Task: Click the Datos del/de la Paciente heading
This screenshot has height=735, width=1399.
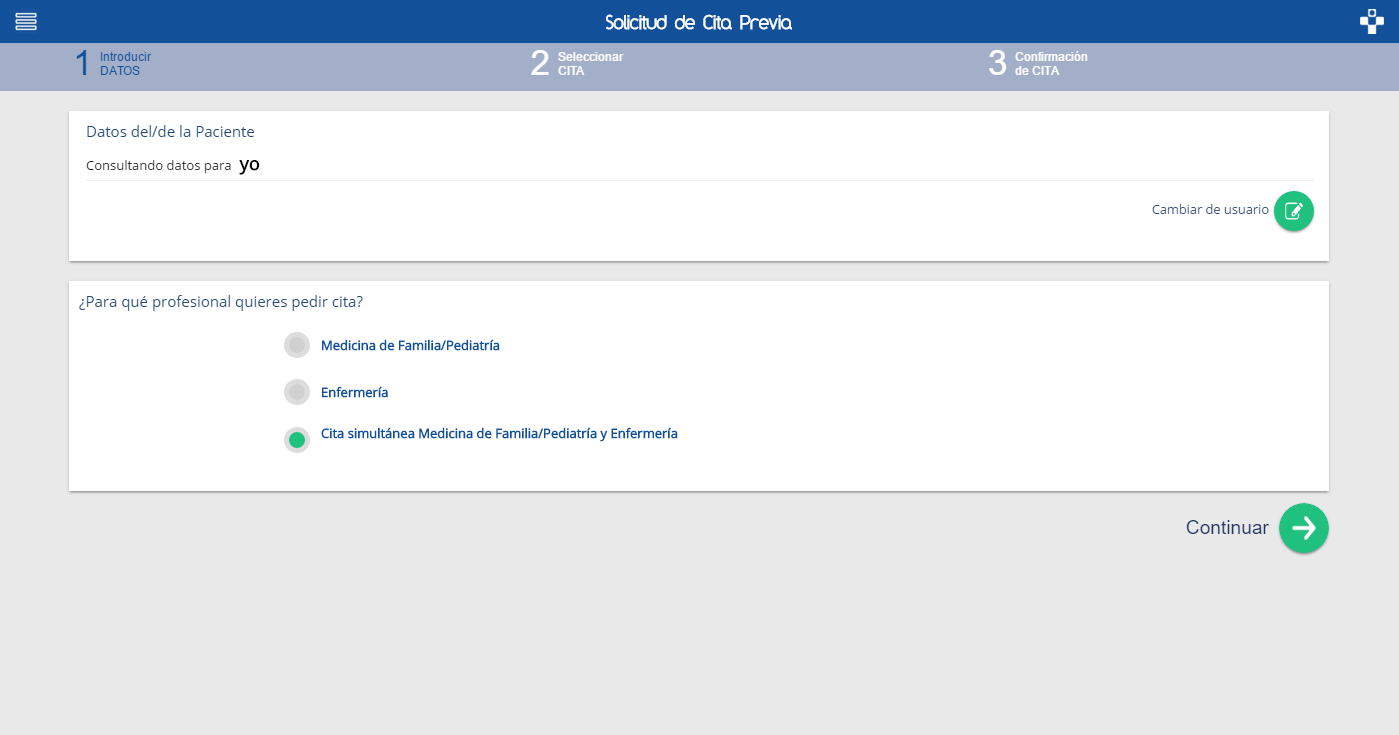Action: pos(170,132)
